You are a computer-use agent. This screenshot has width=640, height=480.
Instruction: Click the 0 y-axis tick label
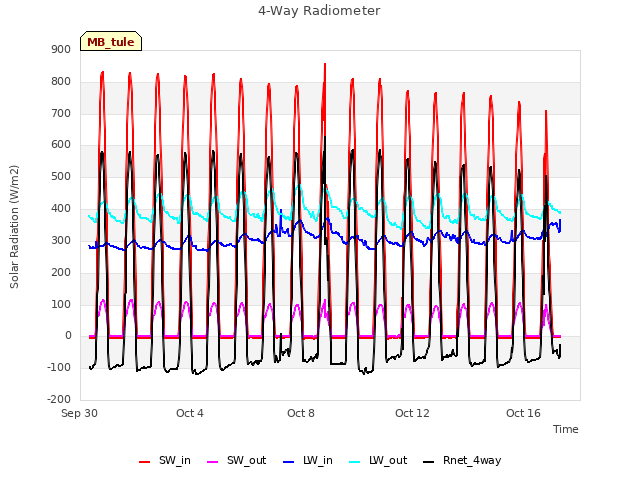point(68,336)
